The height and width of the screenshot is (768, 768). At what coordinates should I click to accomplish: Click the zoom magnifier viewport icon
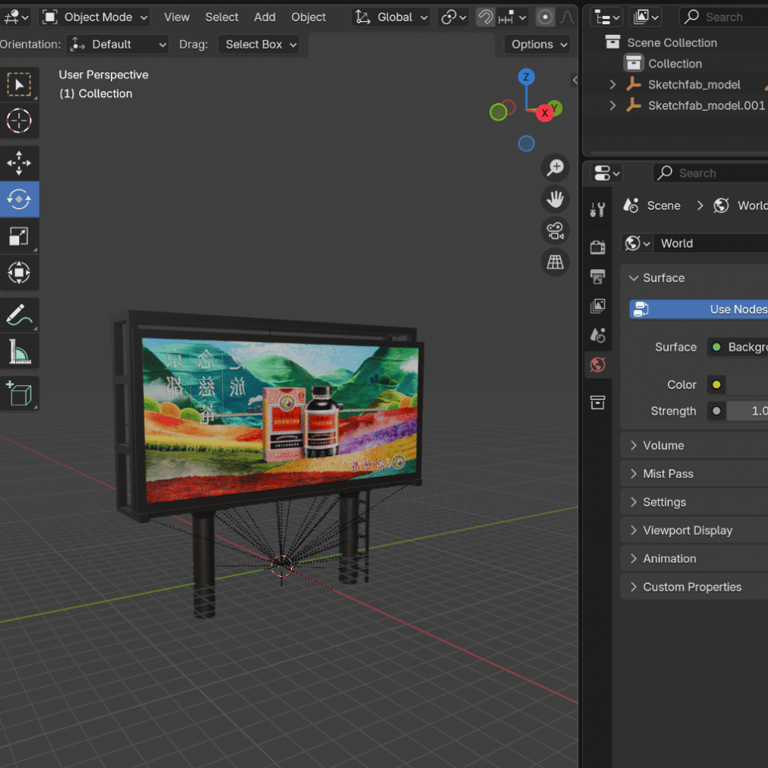(x=555, y=168)
